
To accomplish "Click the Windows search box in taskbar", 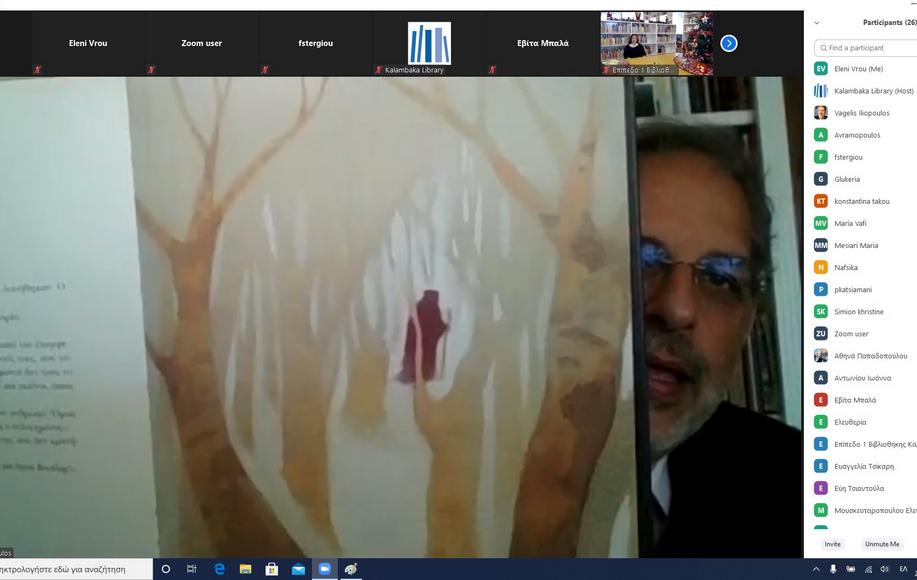I will 76,569.
